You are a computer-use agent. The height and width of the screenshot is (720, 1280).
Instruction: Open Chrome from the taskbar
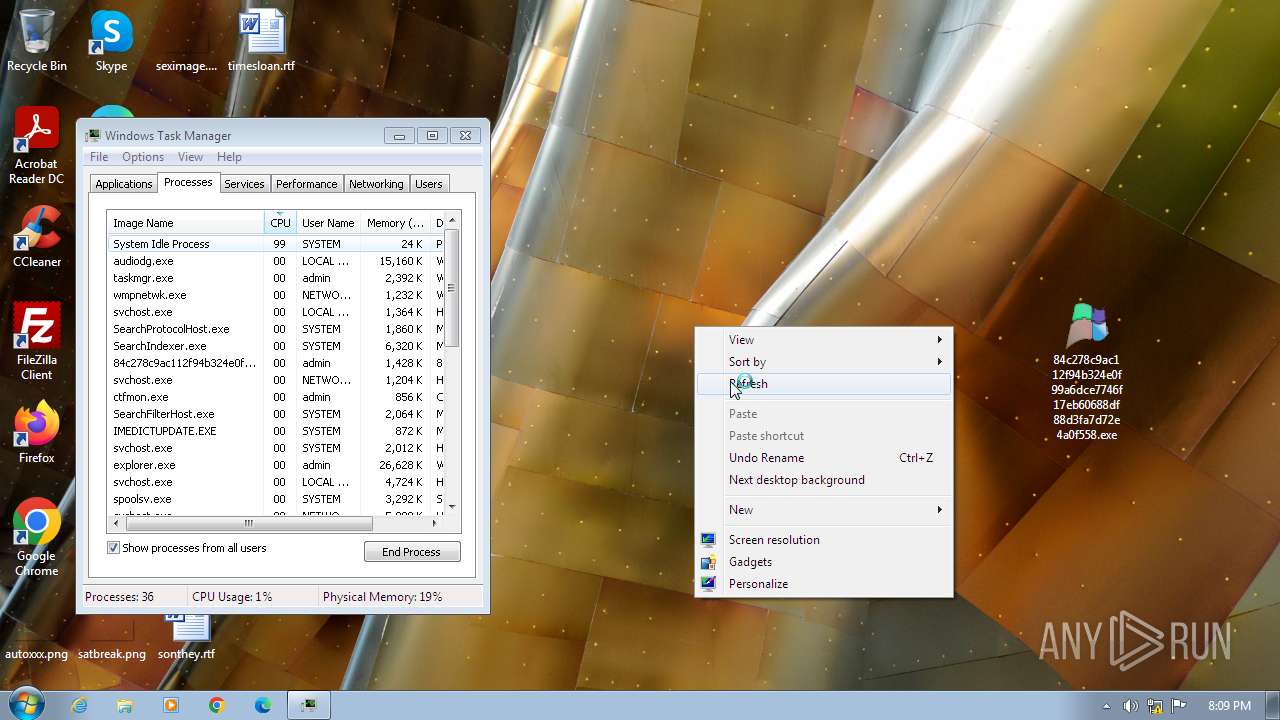(x=217, y=705)
